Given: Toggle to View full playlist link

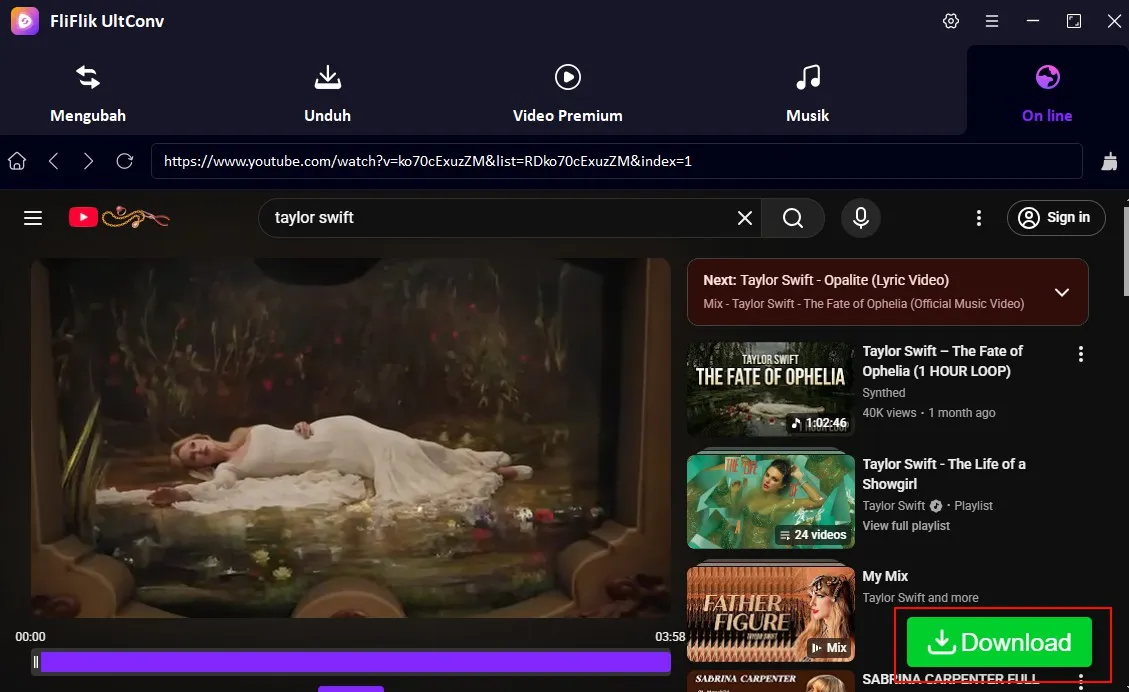Looking at the screenshot, I should [905, 525].
